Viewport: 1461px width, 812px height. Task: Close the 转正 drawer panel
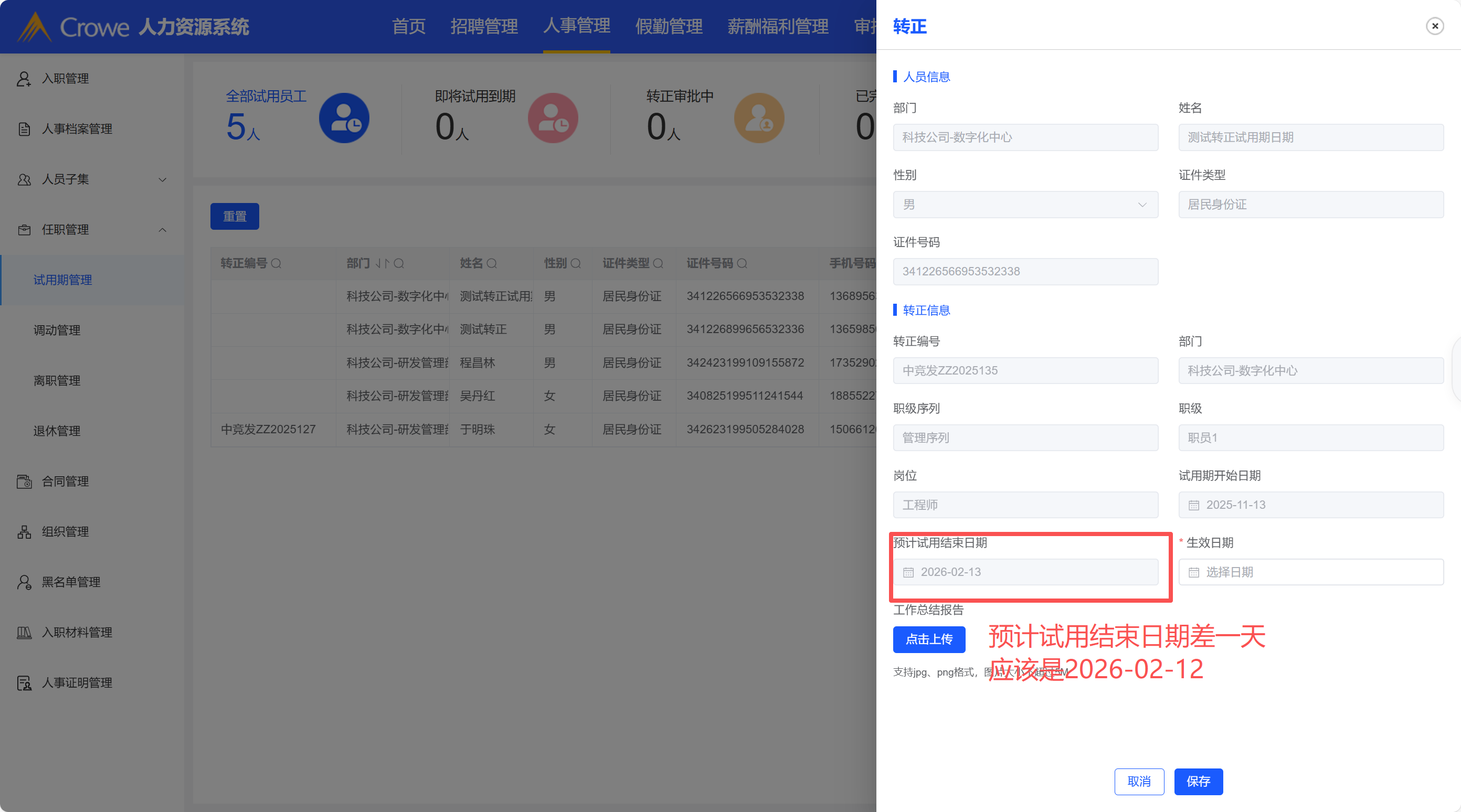pos(1434,26)
